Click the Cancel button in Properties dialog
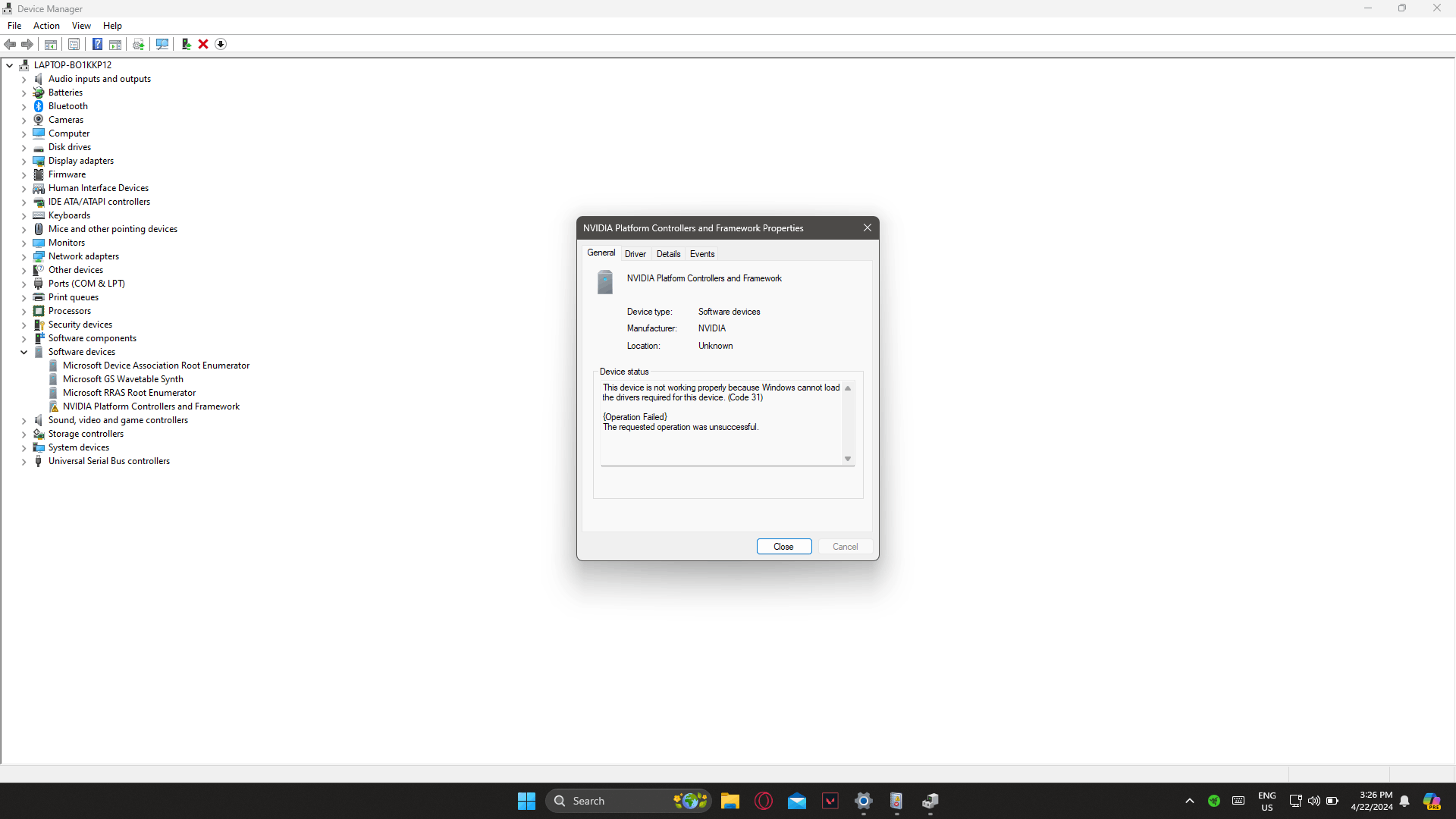The height and width of the screenshot is (819, 1456). pos(845,547)
